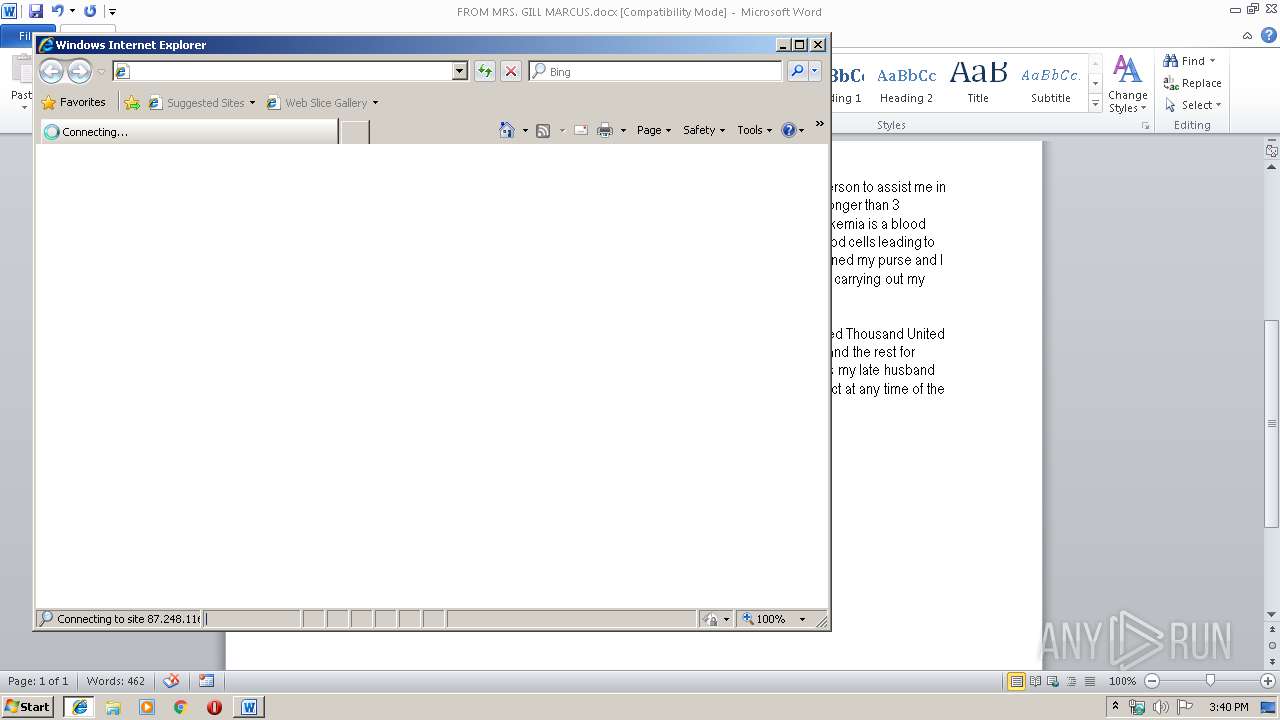Click the IE Refresh icon
Screen dimensions: 1280x720
pyautogui.click(x=485, y=71)
